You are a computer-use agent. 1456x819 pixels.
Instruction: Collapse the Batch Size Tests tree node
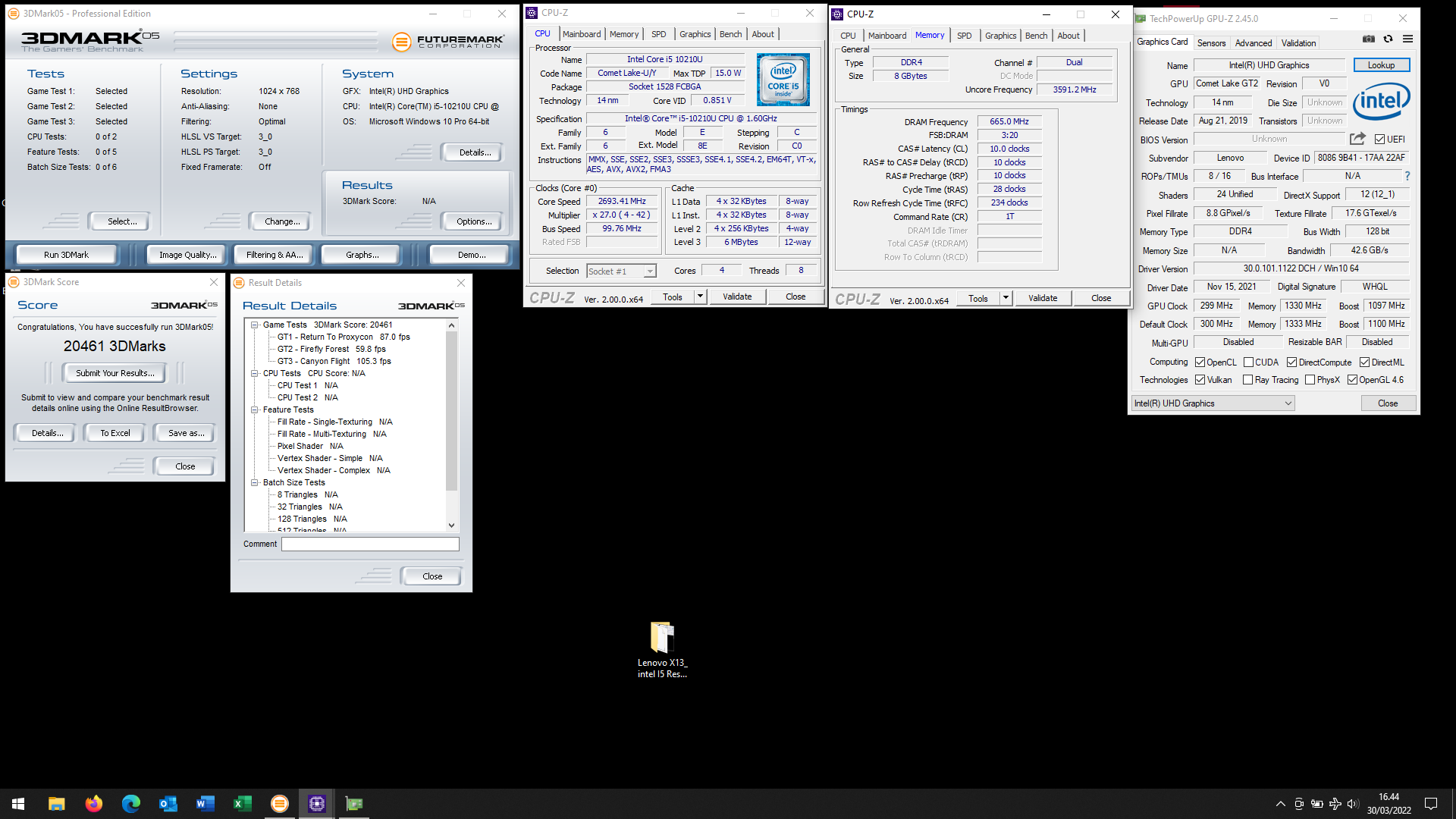(x=255, y=482)
